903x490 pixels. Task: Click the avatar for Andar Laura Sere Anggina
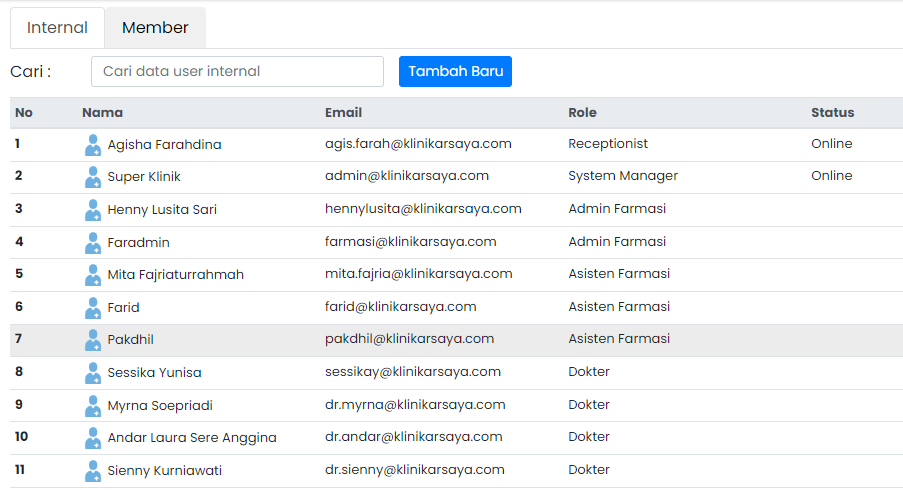click(x=93, y=438)
